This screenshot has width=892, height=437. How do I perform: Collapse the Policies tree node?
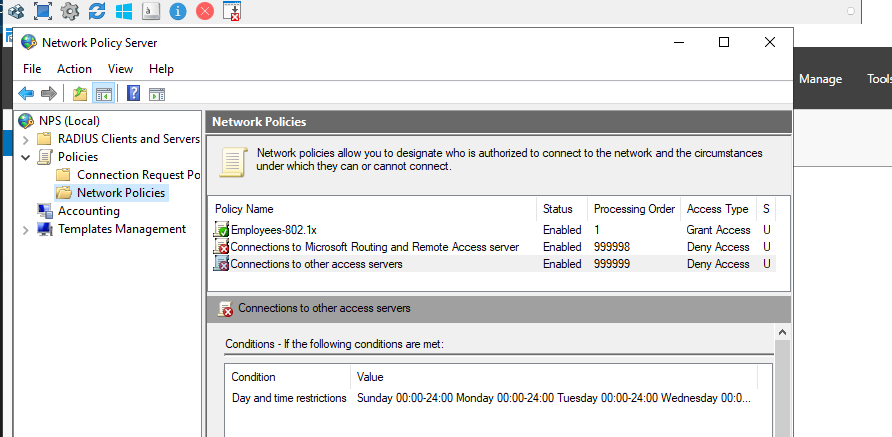tap(26, 157)
